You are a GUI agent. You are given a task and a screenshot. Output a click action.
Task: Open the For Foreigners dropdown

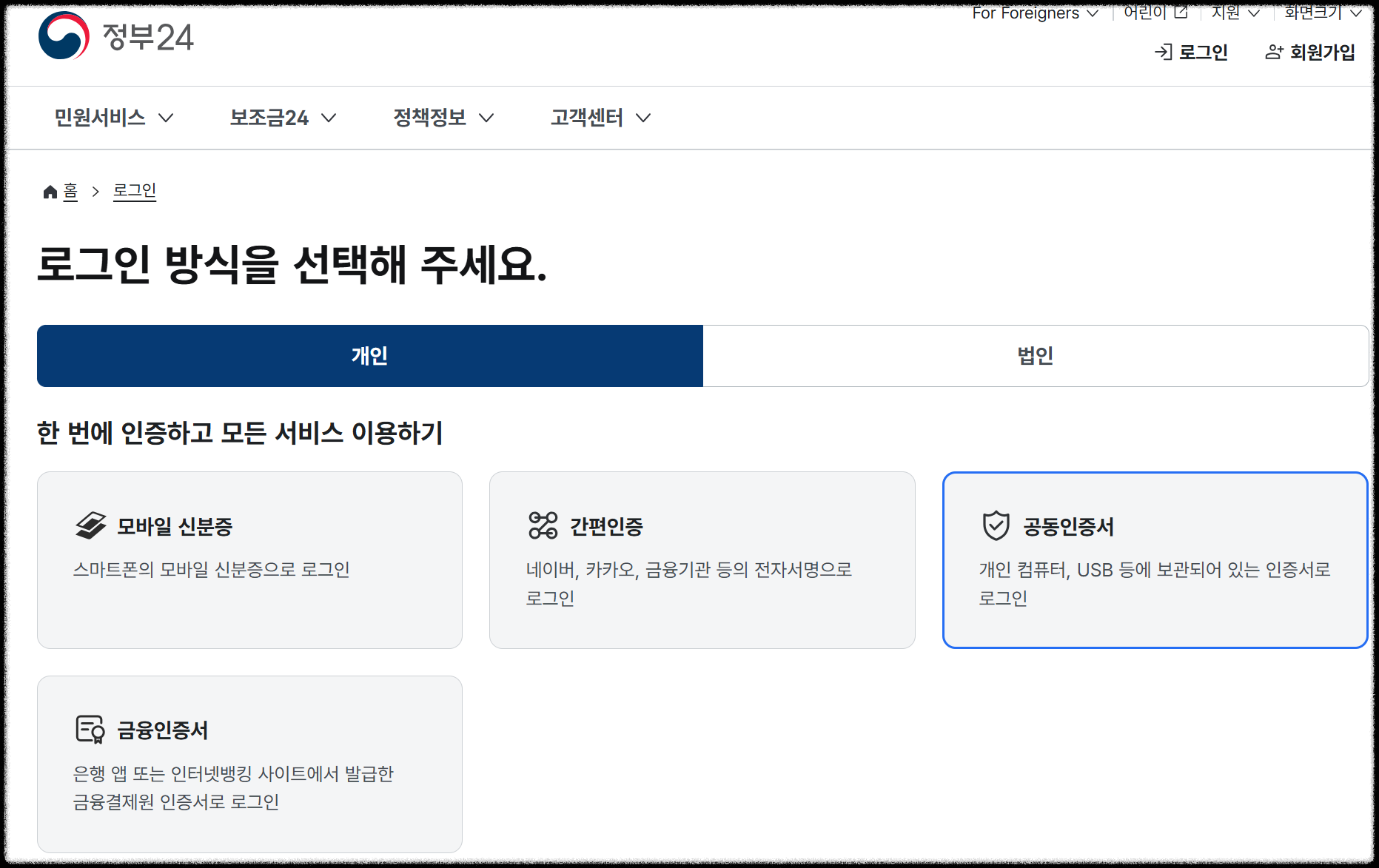click(1035, 13)
